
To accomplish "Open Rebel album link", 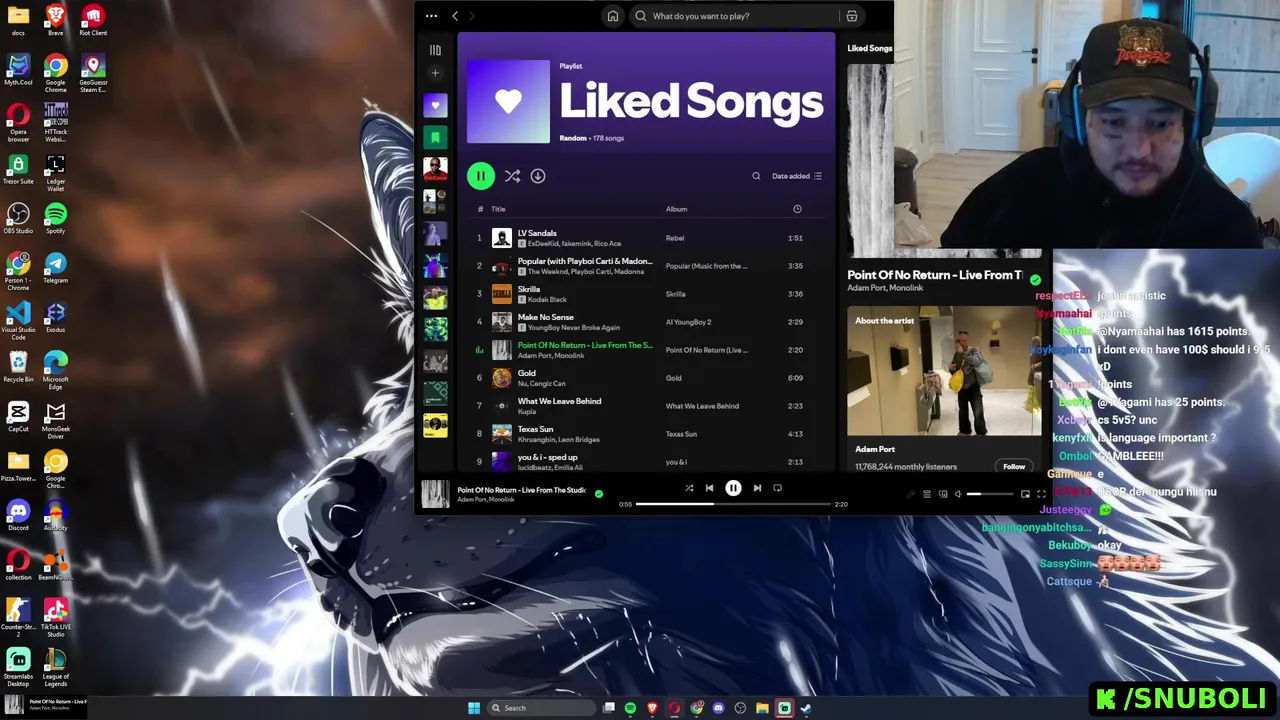I will [675, 238].
